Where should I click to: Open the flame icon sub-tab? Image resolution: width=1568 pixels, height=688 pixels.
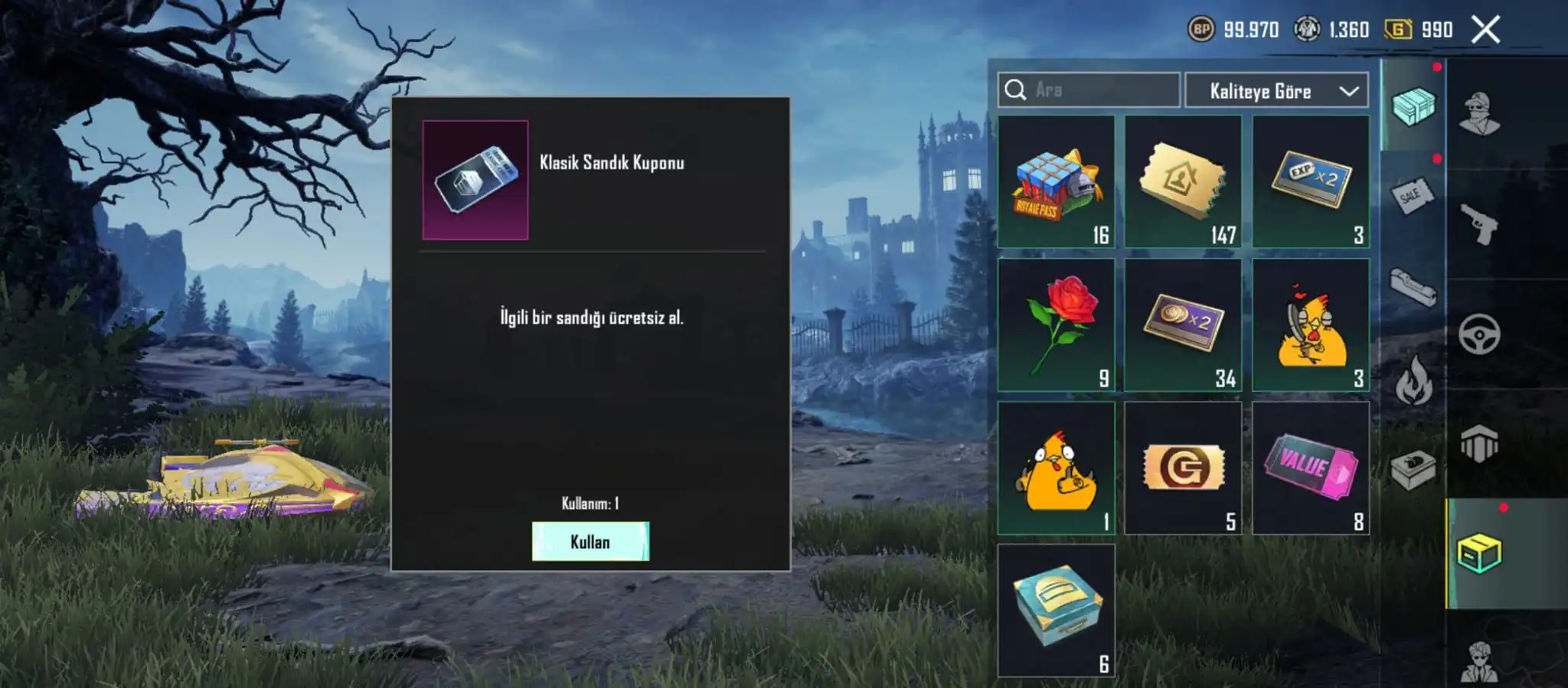[x=1413, y=380]
